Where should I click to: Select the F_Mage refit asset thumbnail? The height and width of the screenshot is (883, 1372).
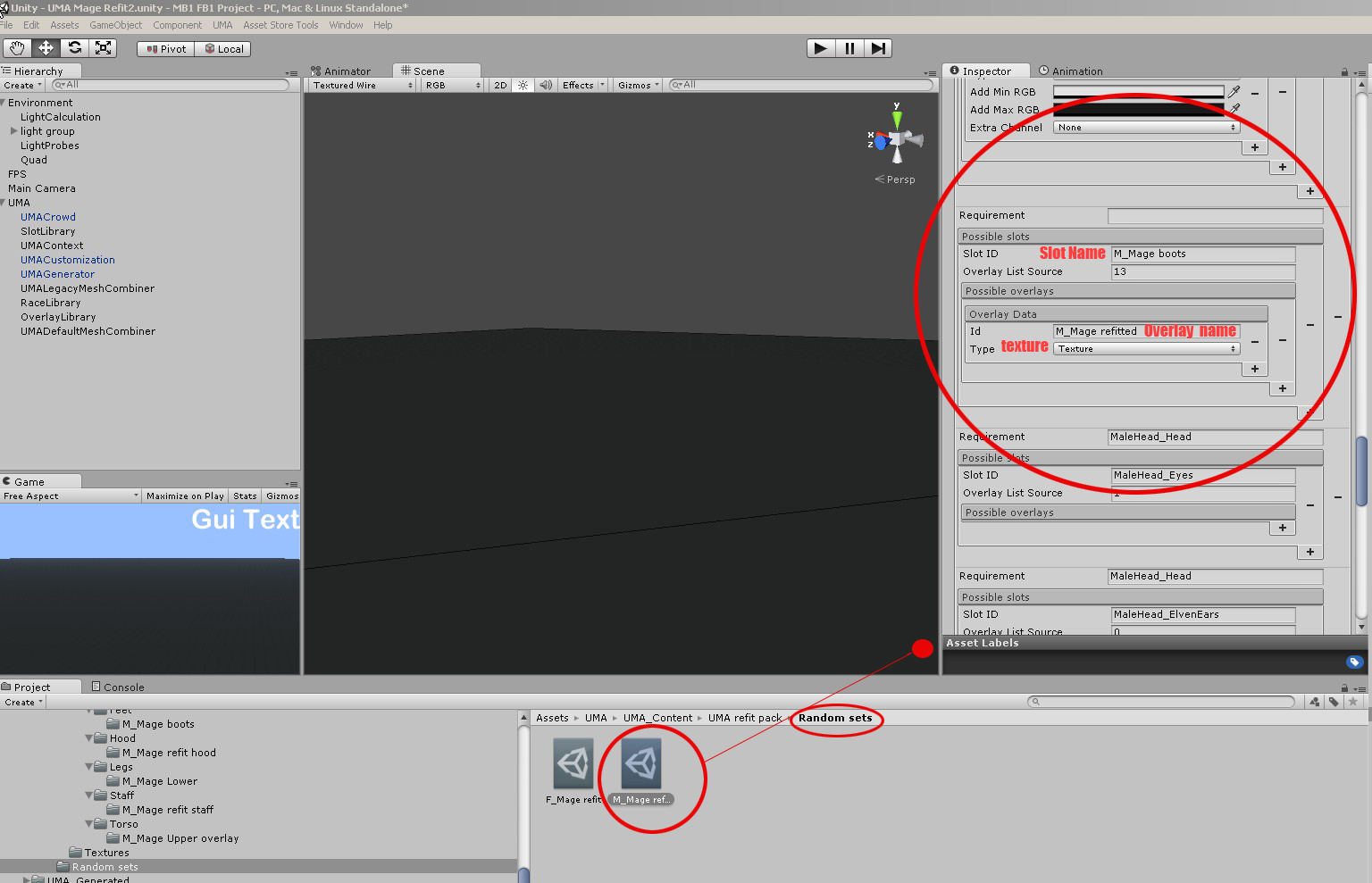tap(573, 763)
